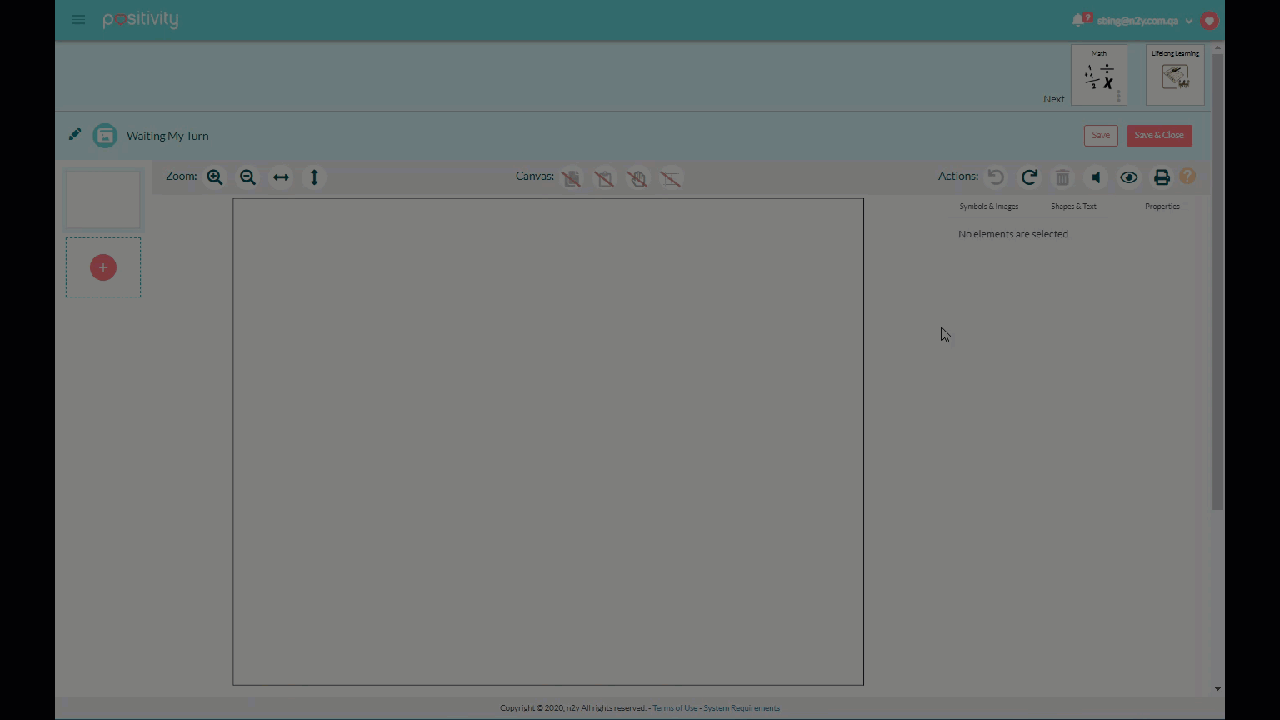Open the hamburger navigation menu
This screenshot has width=1280, height=720.
click(x=78, y=20)
